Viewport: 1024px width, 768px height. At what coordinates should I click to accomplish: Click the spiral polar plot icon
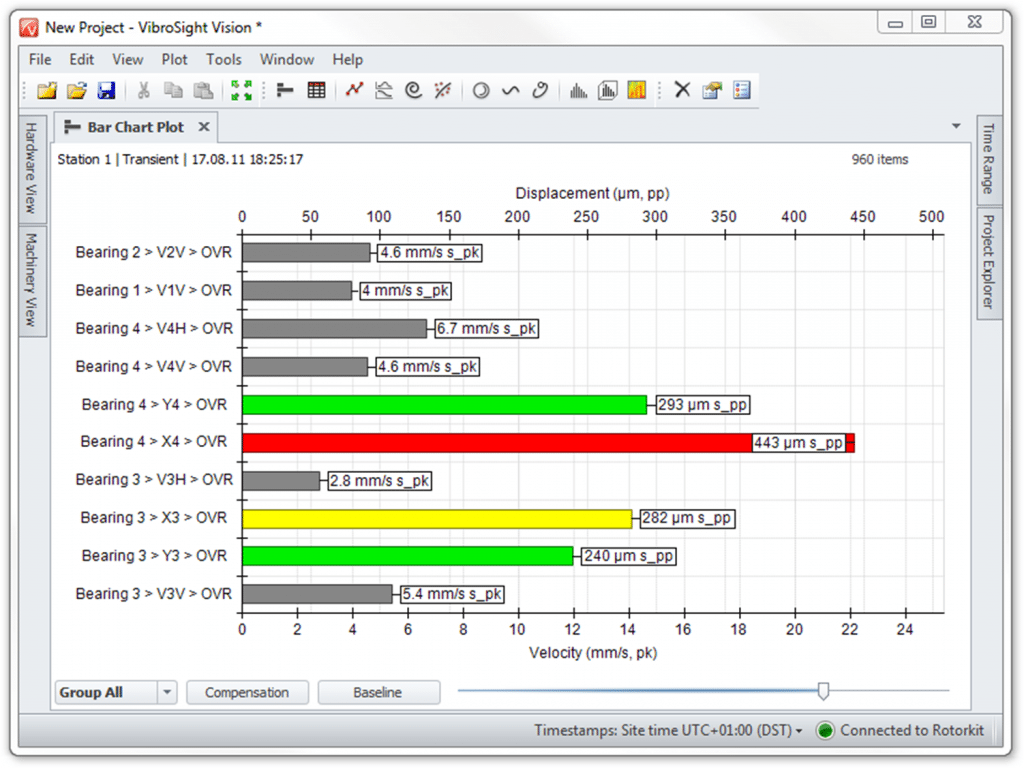tap(412, 90)
